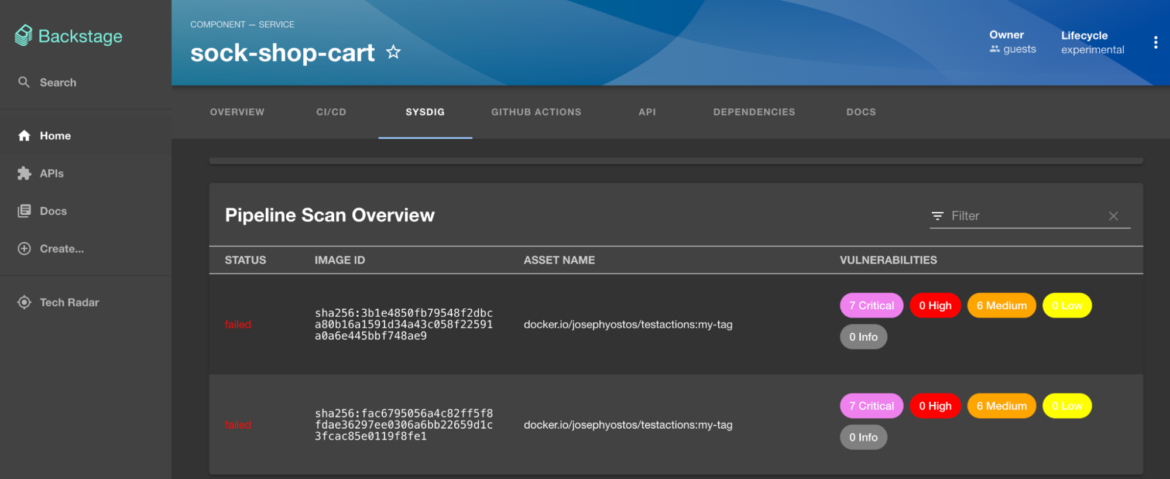Click image ID sha256:fac6795056a4c82ff5f8
This screenshot has width=1170, height=479.
tap(404, 425)
